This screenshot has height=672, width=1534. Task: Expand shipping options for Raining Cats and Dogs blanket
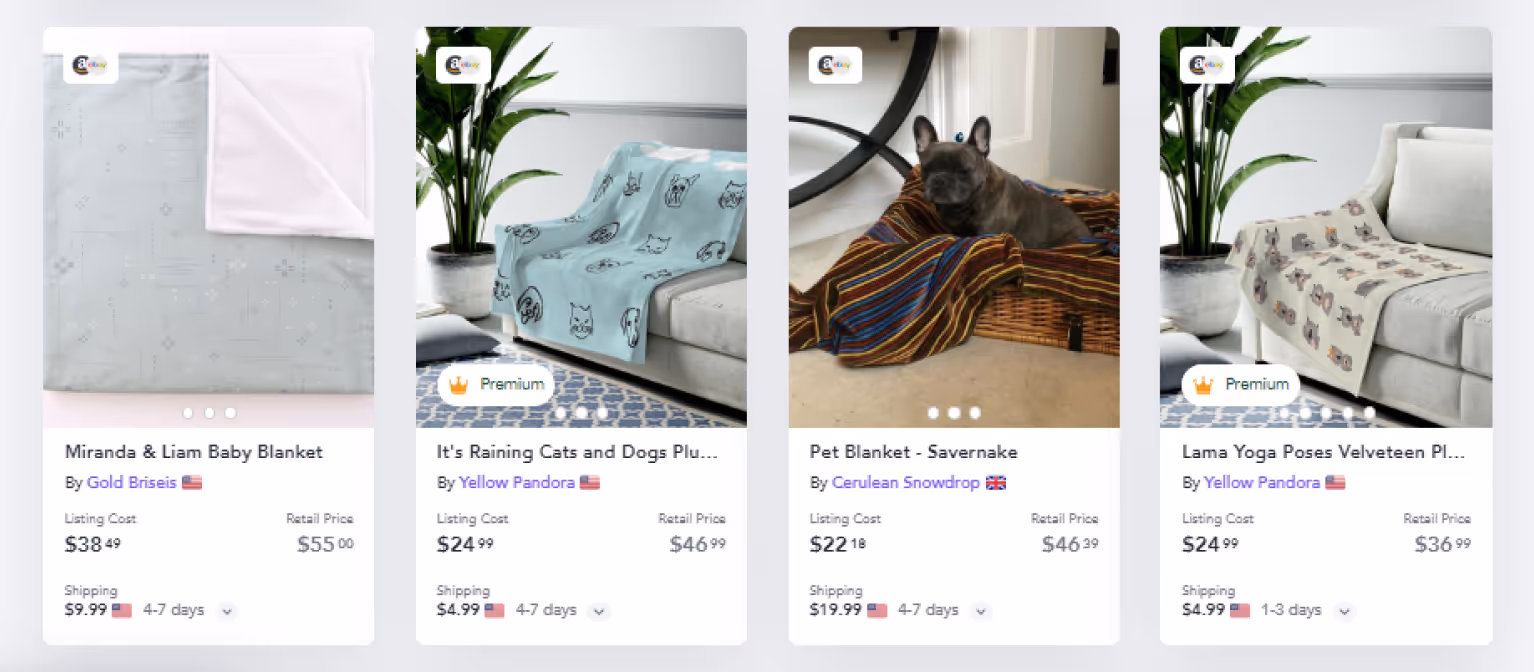click(x=598, y=611)
